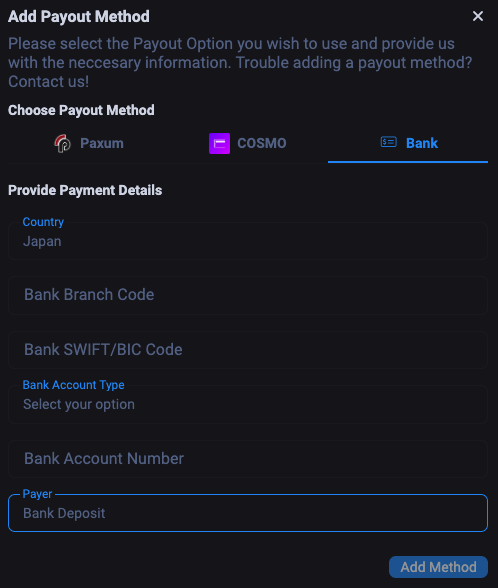Focus the Bank SWIFT/BIC Code field
Viewport: 498px width, 588px height.
tap(248, 350)
